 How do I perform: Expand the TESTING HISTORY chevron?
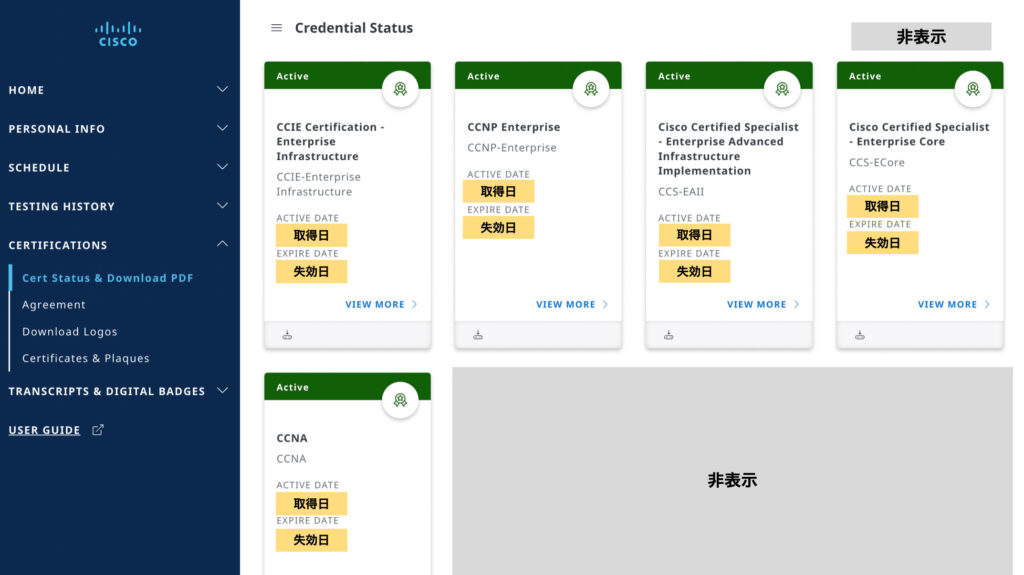(x=223, y=205)
